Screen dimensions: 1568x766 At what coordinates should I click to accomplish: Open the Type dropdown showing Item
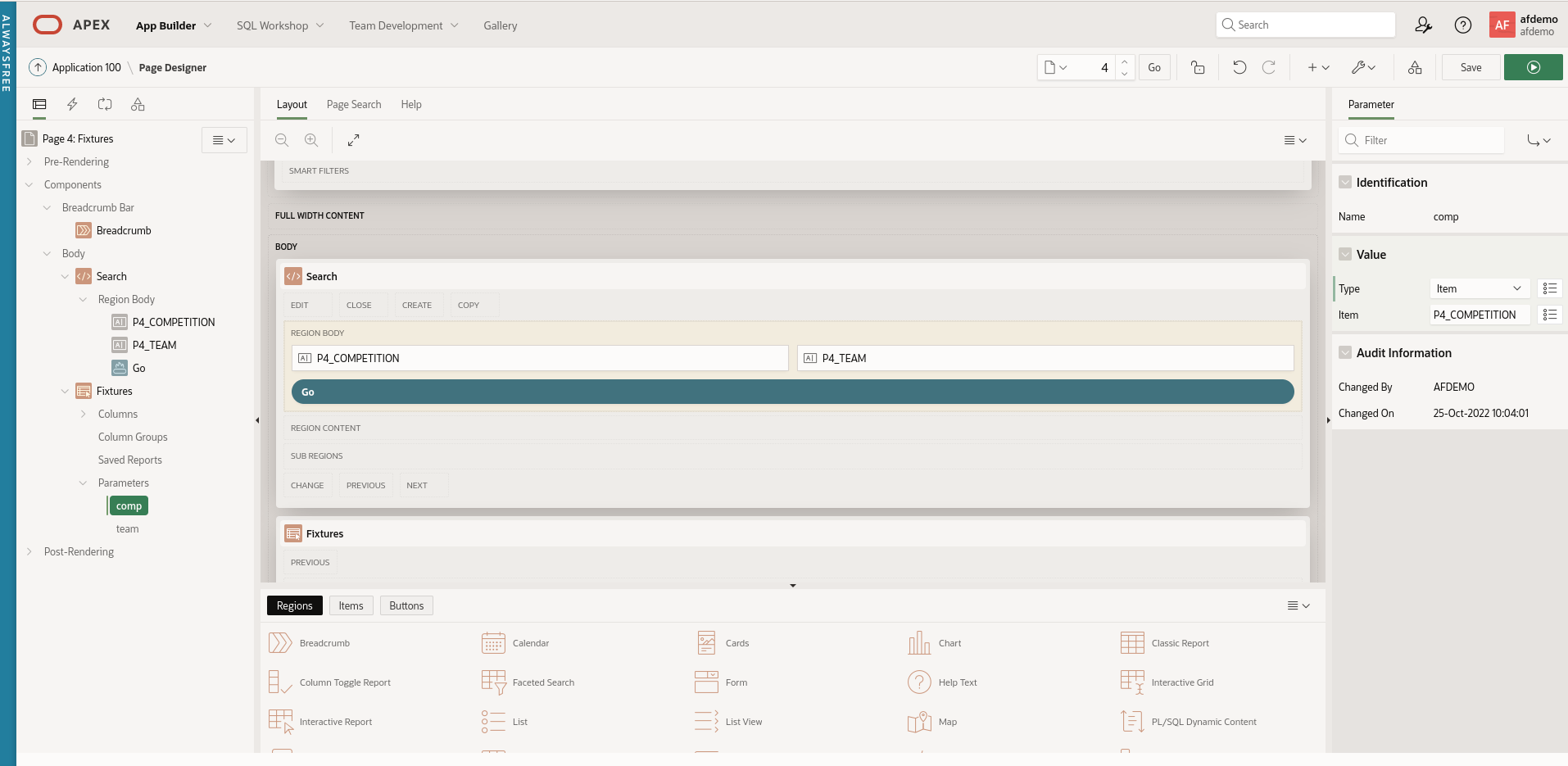tap(1479, 288)
